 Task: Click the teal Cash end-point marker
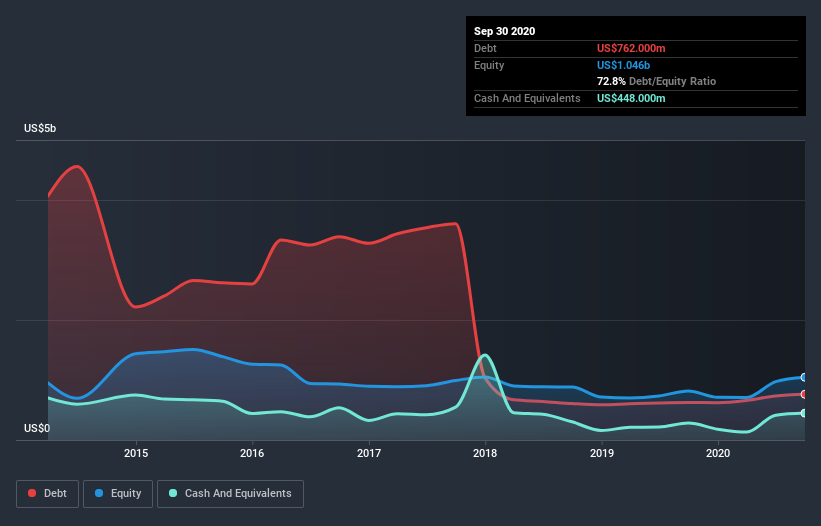pos(804,413)
